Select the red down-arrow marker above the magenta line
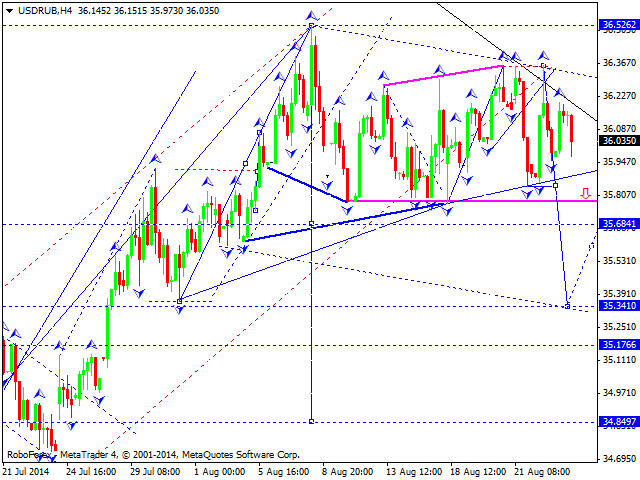The height and width of the screenshot is (480, 640). (586, 193)
